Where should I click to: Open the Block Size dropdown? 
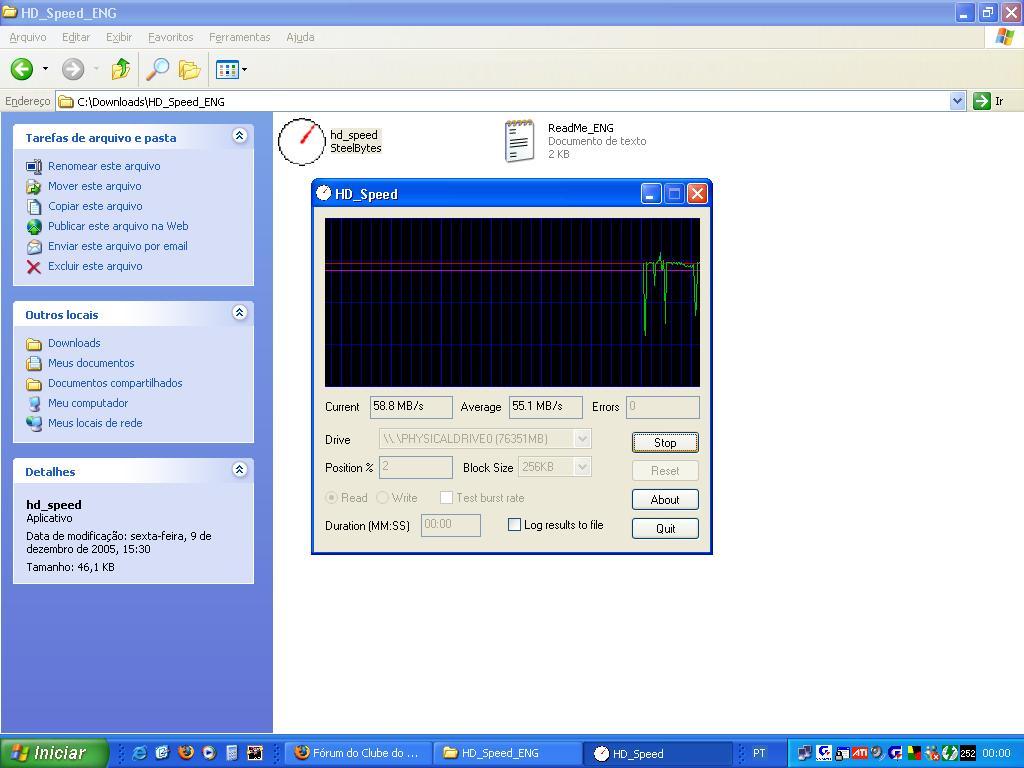pyautogui.click(x=583, y=467)
